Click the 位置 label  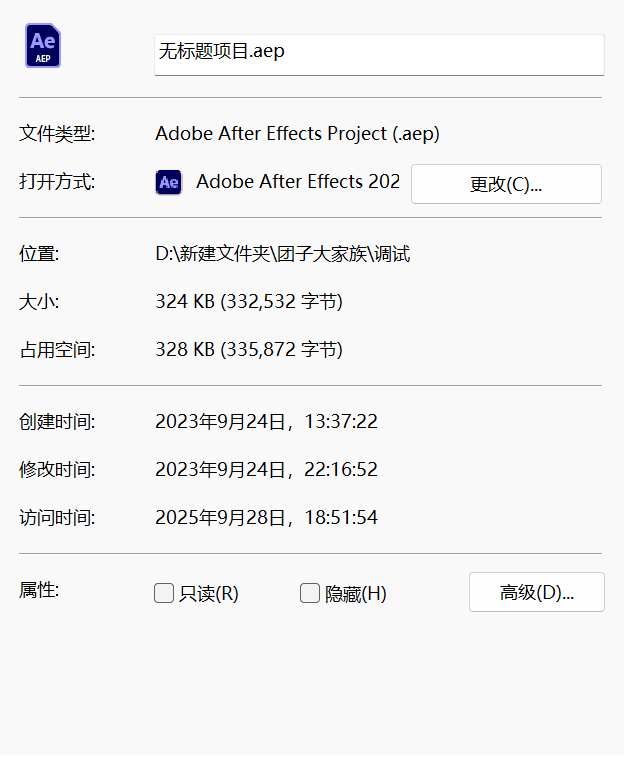click(40, 254)
